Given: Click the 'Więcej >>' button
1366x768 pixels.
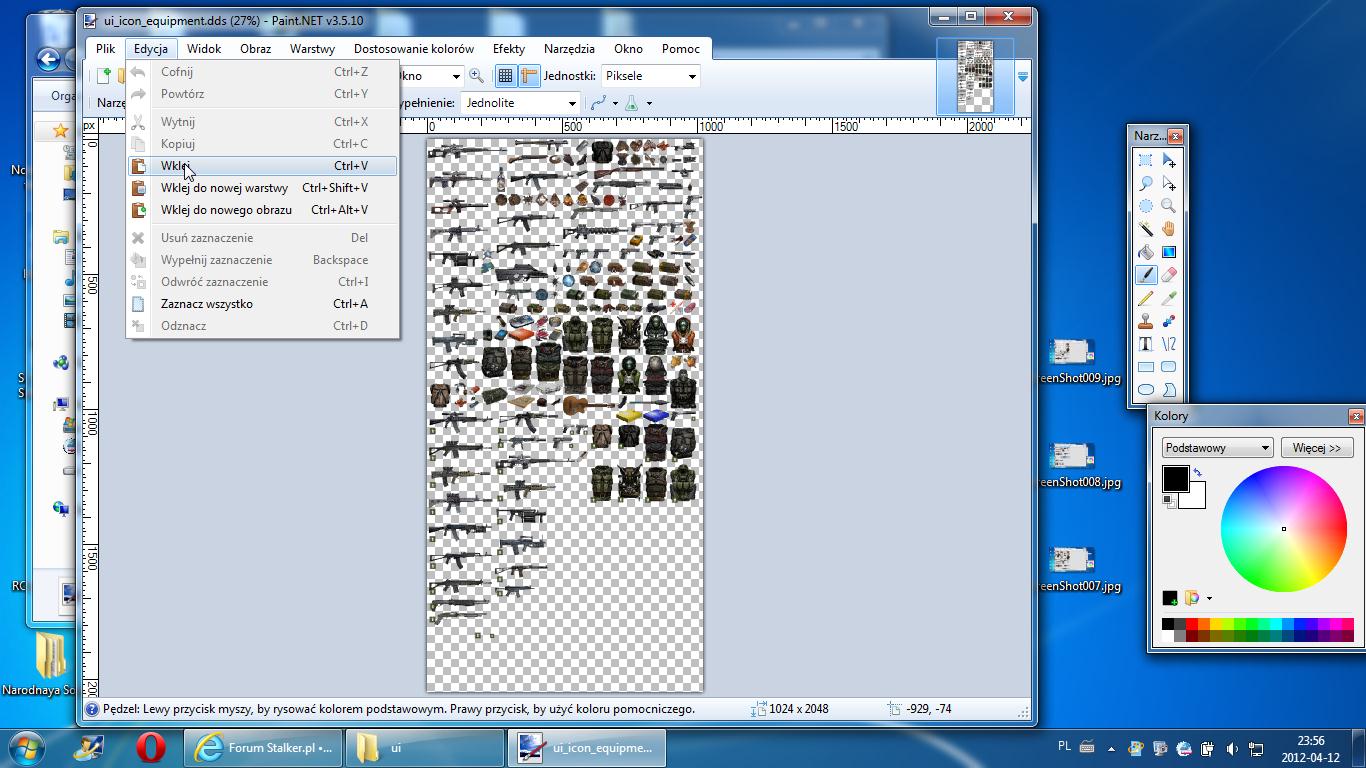Looking at the screenshot, I should point(1316,448).
